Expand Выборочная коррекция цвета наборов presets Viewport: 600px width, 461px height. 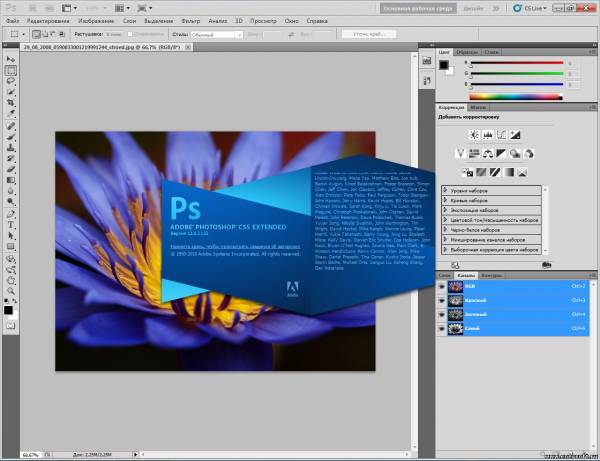point(445,249)
